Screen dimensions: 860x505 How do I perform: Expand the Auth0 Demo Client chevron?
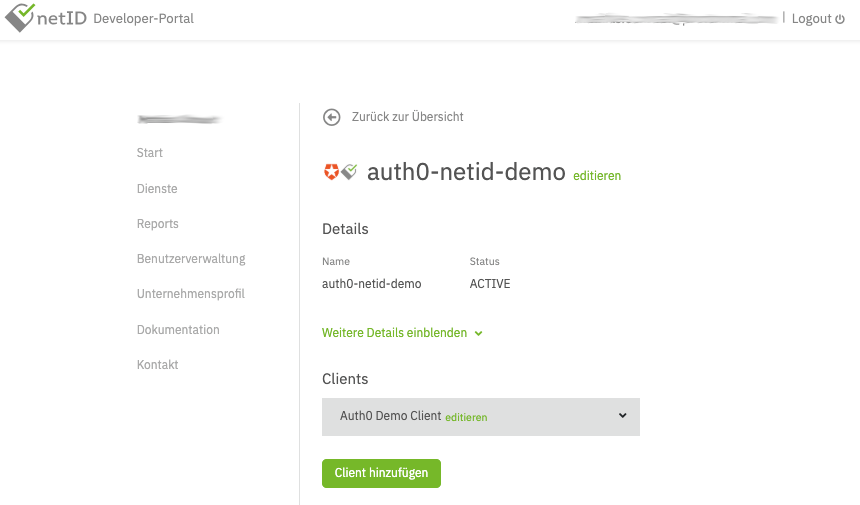tap(623, 416)
